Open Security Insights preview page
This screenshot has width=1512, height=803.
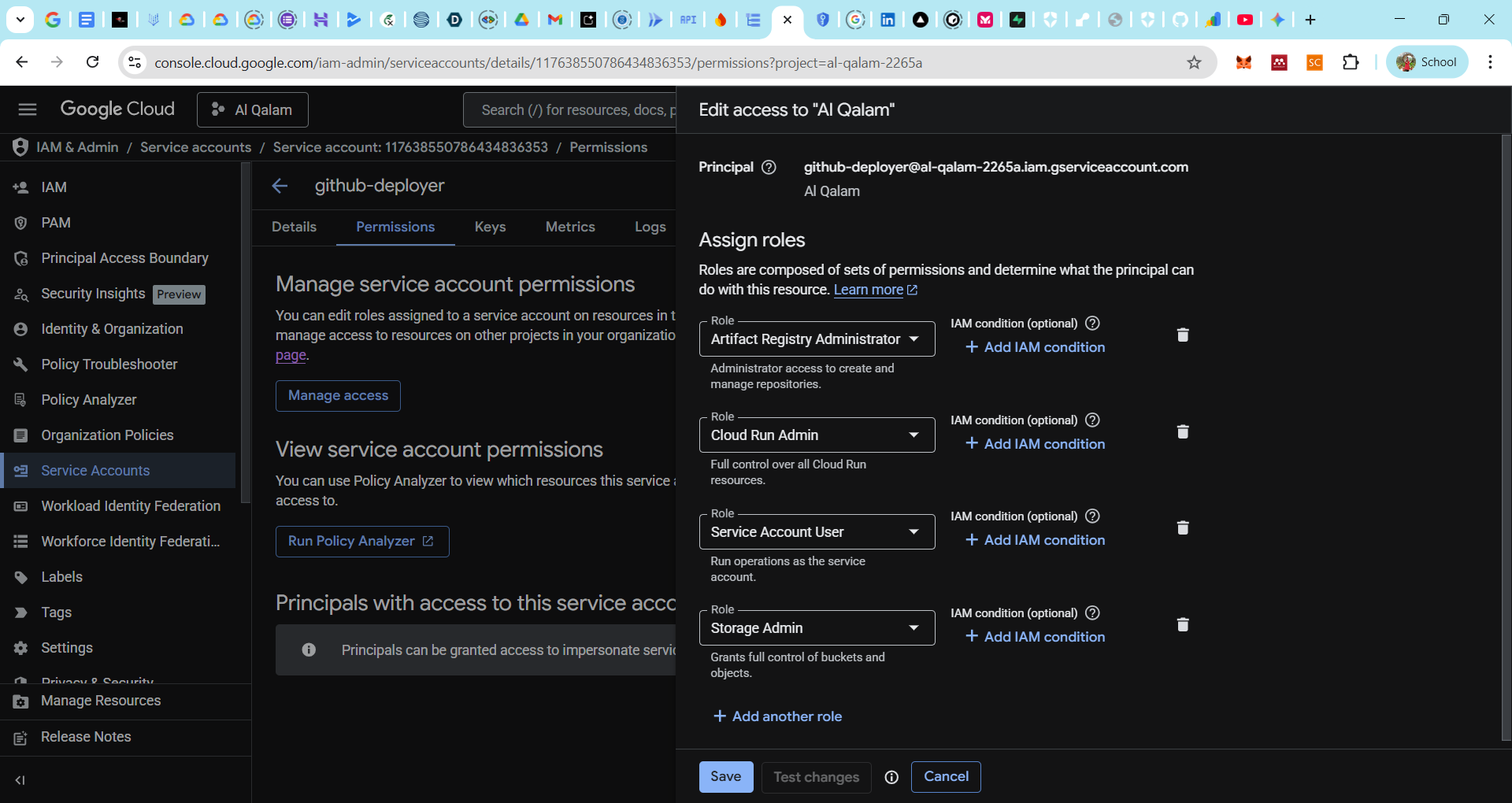coord(118,294)
